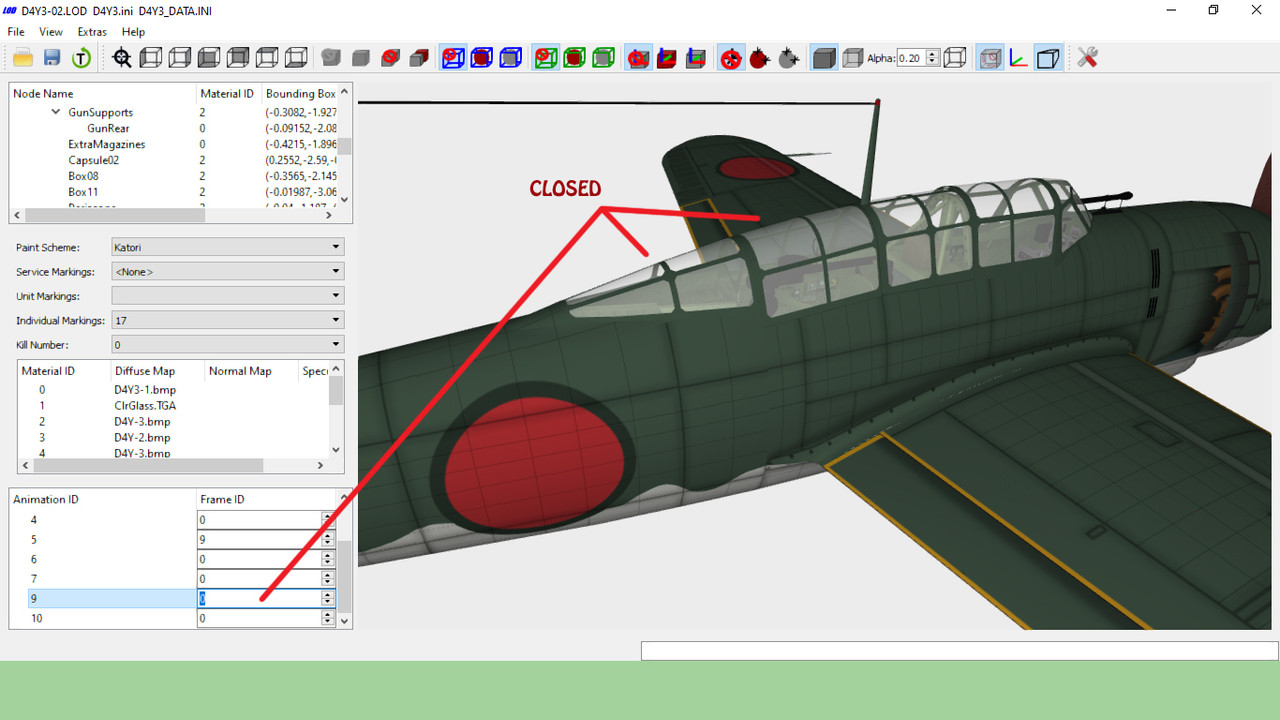Open the Paint Scheme dropdown

click(228, 247)
